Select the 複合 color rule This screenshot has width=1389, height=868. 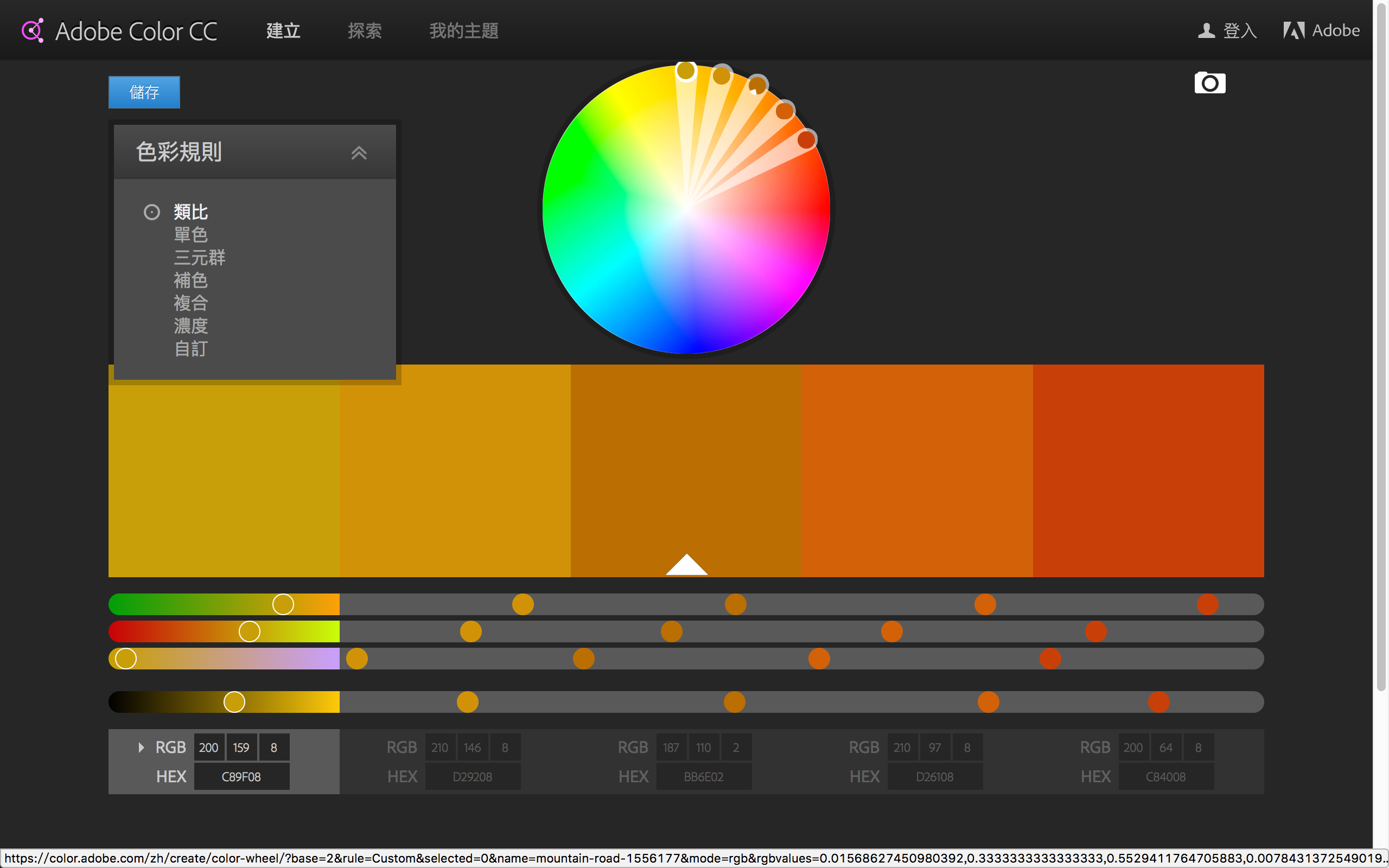pos(190,303)
